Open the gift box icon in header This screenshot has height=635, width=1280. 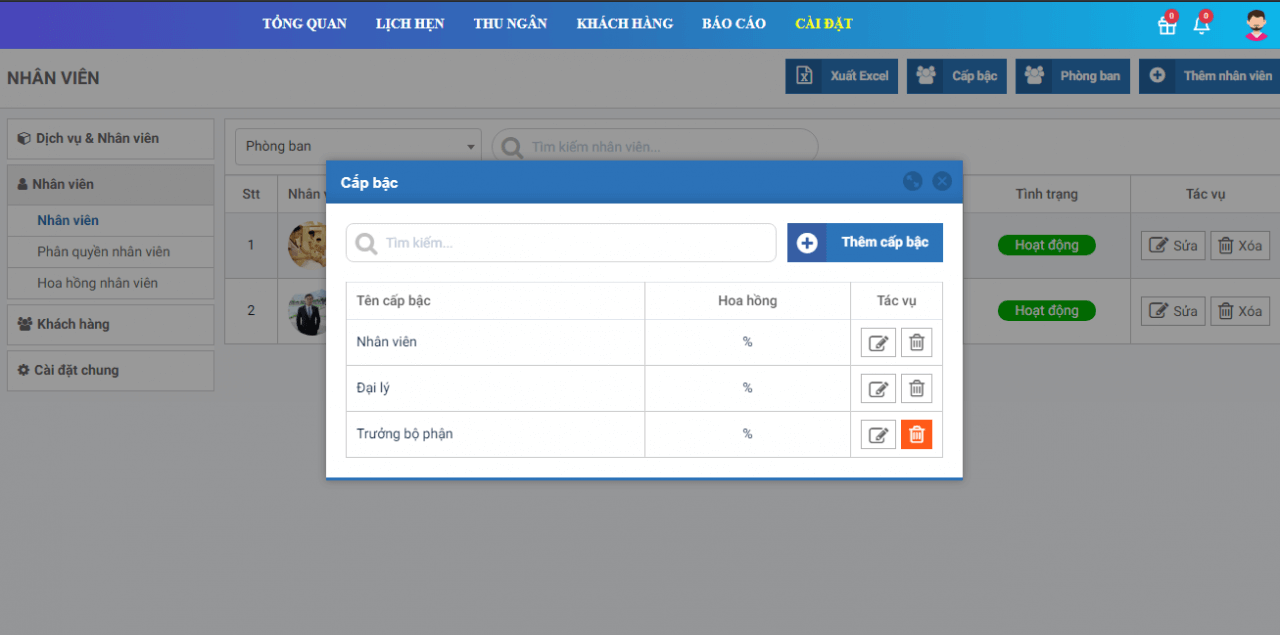coord(1167,24)
